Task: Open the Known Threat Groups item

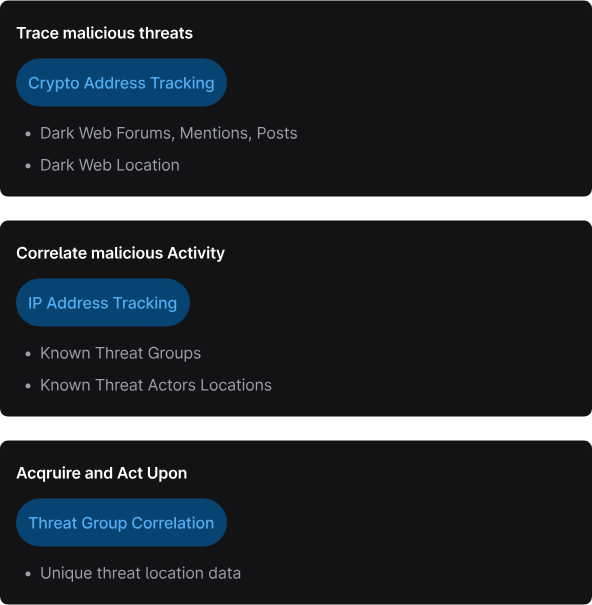Action: (x=120, y=353)
